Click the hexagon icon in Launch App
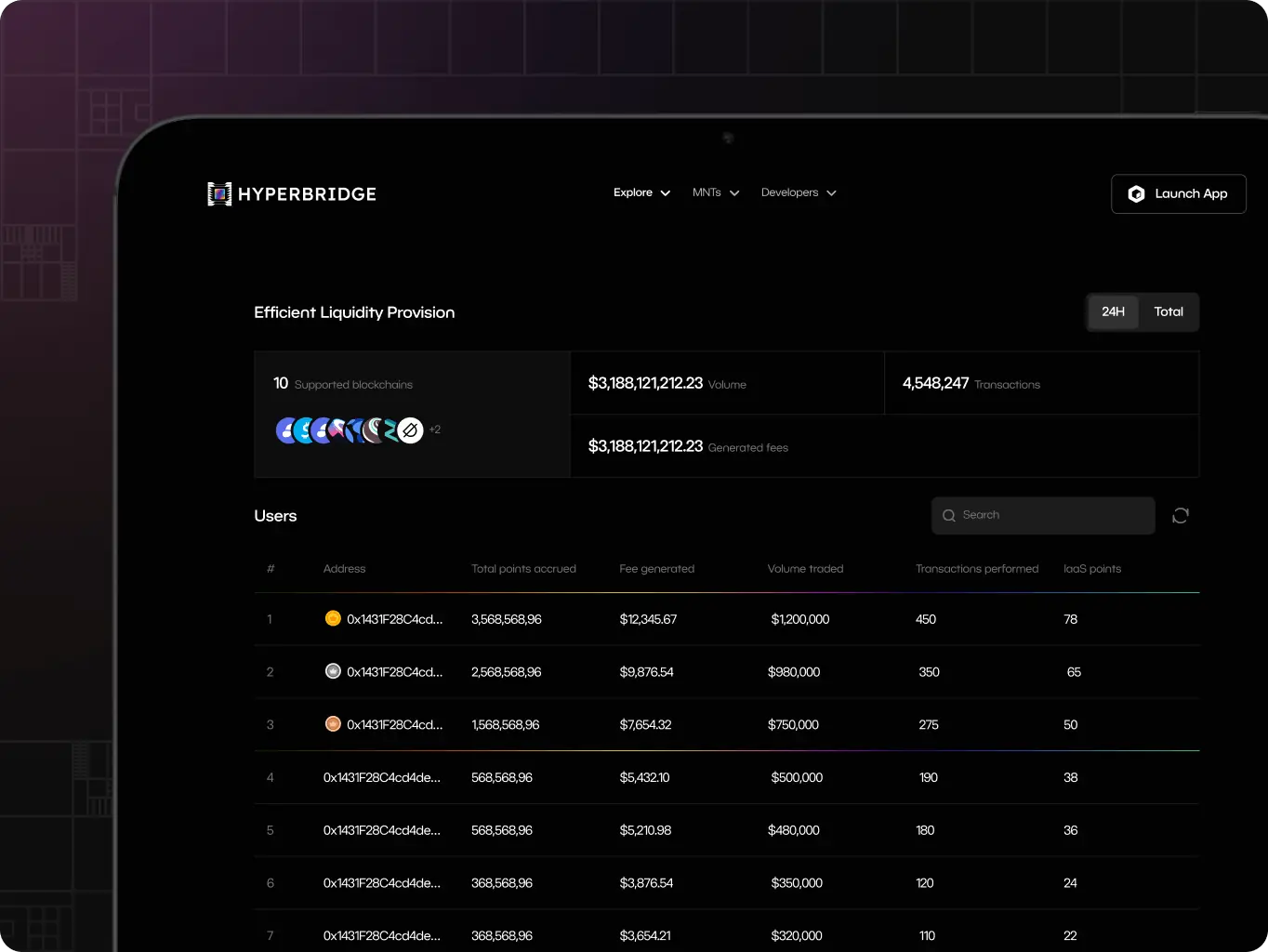The width and height of the screenshot is (1268, 952). click(1136, 193)
